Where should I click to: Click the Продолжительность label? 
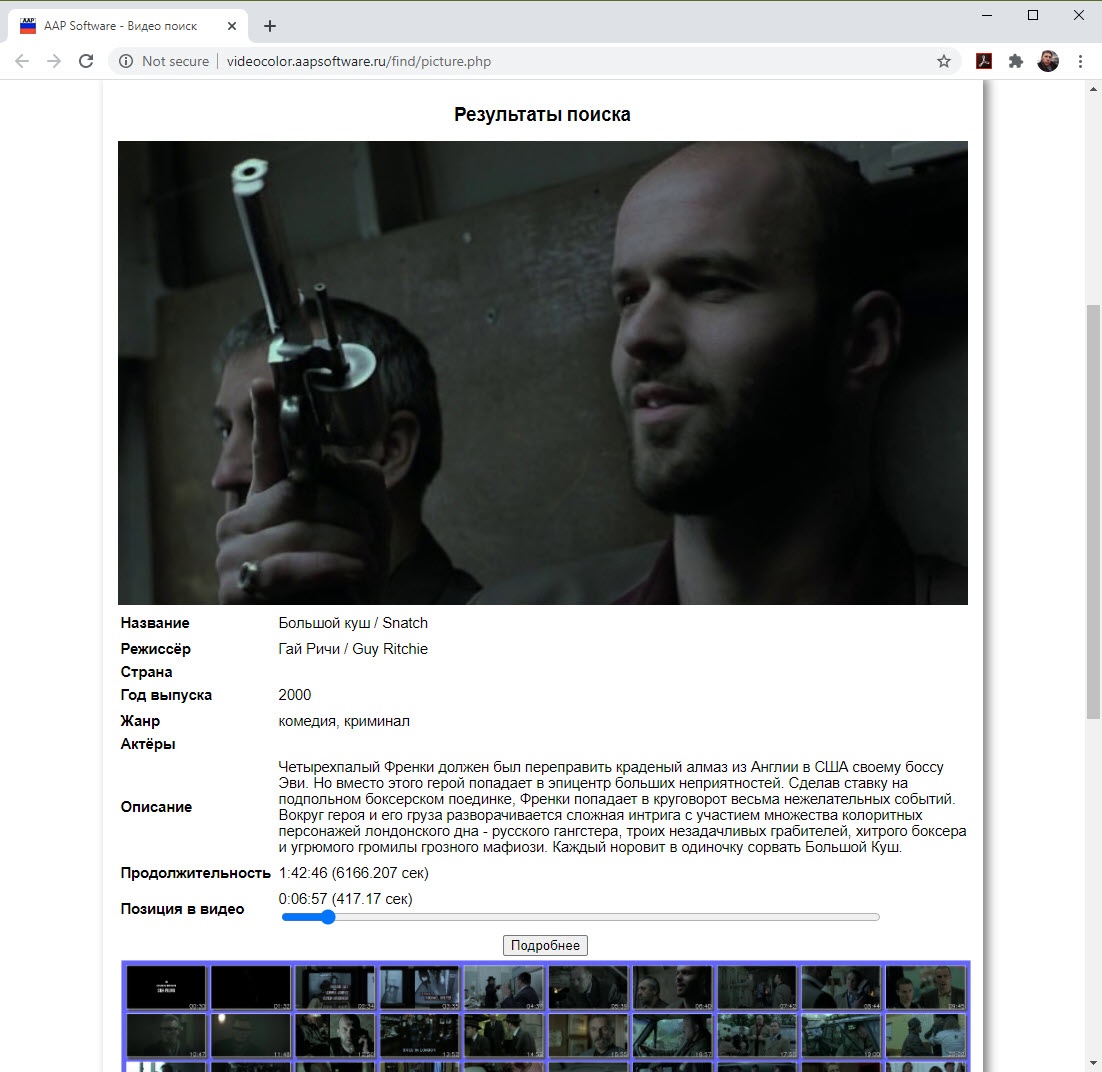(x=195, y=873)
